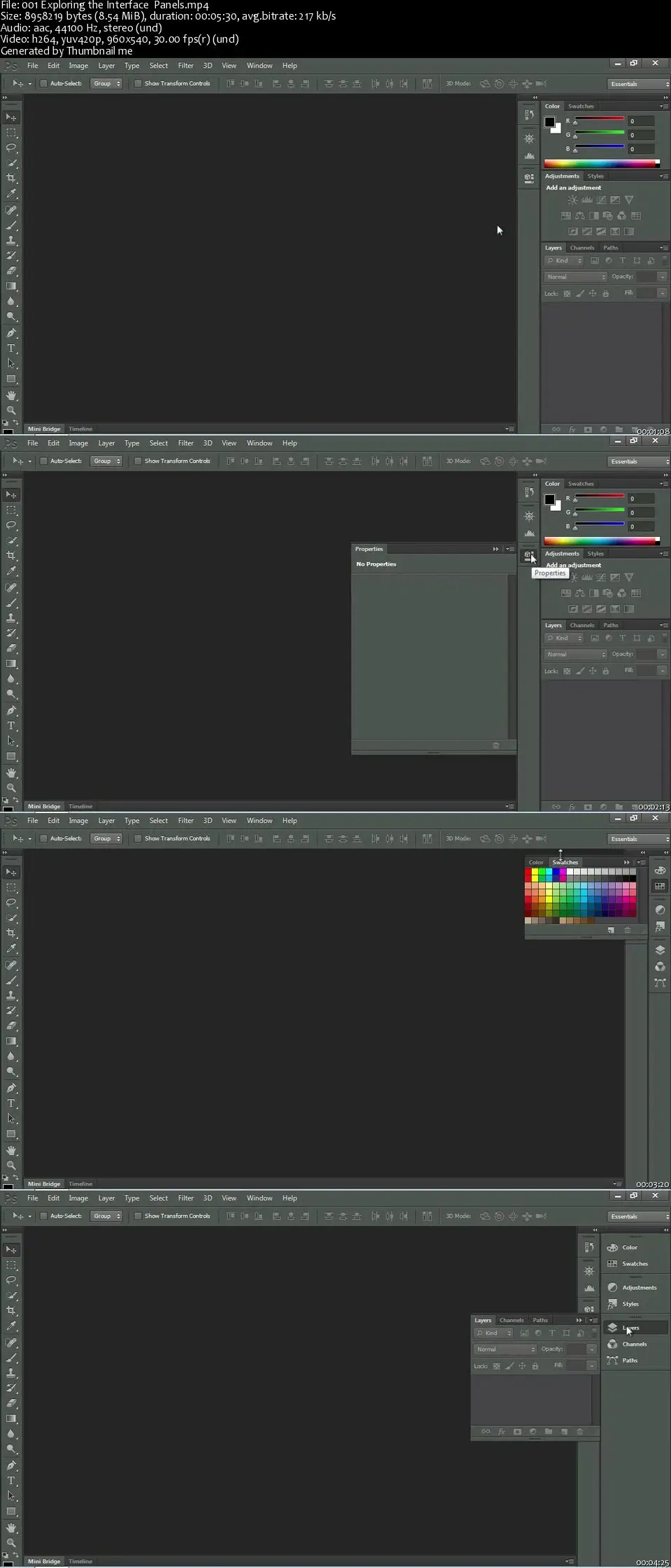
Task: Click the delete swatch trash in Swatches panel
Action: [x=628, y=930]
